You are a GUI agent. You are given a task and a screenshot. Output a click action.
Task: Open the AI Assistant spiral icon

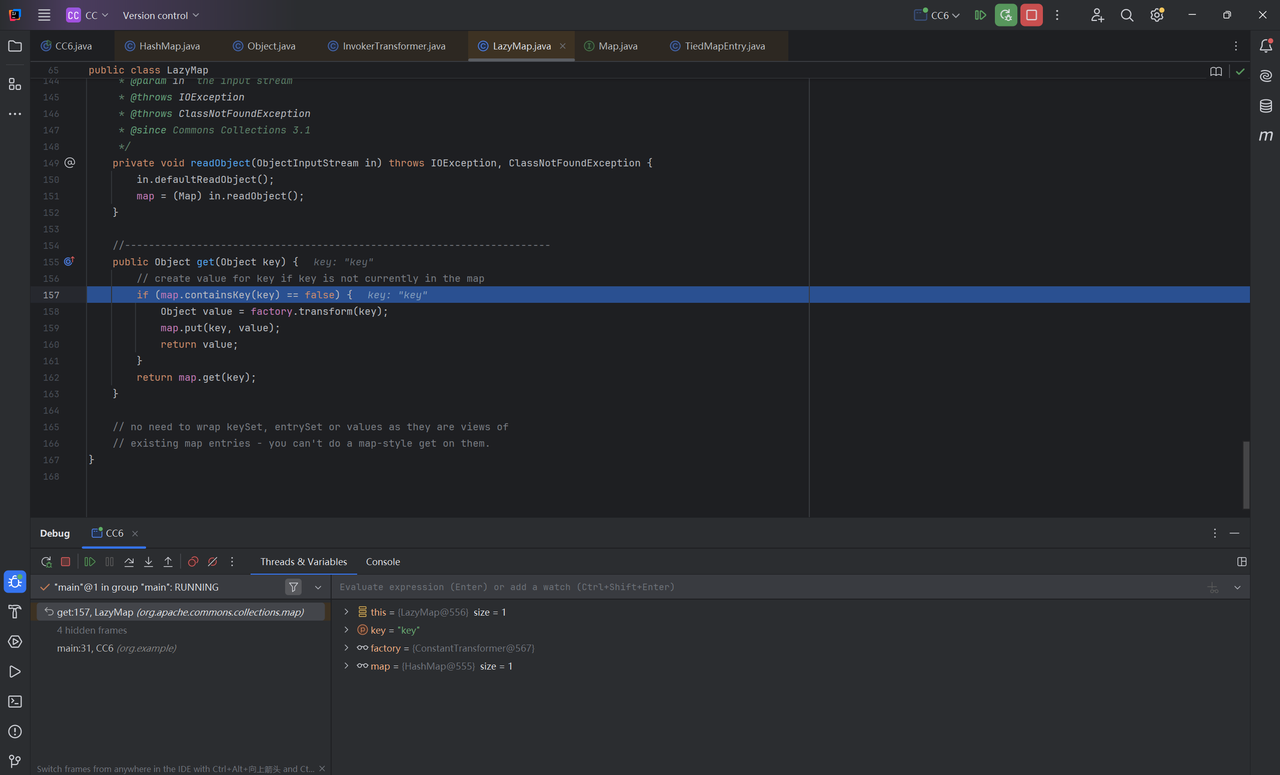[x=1265, y=76]
